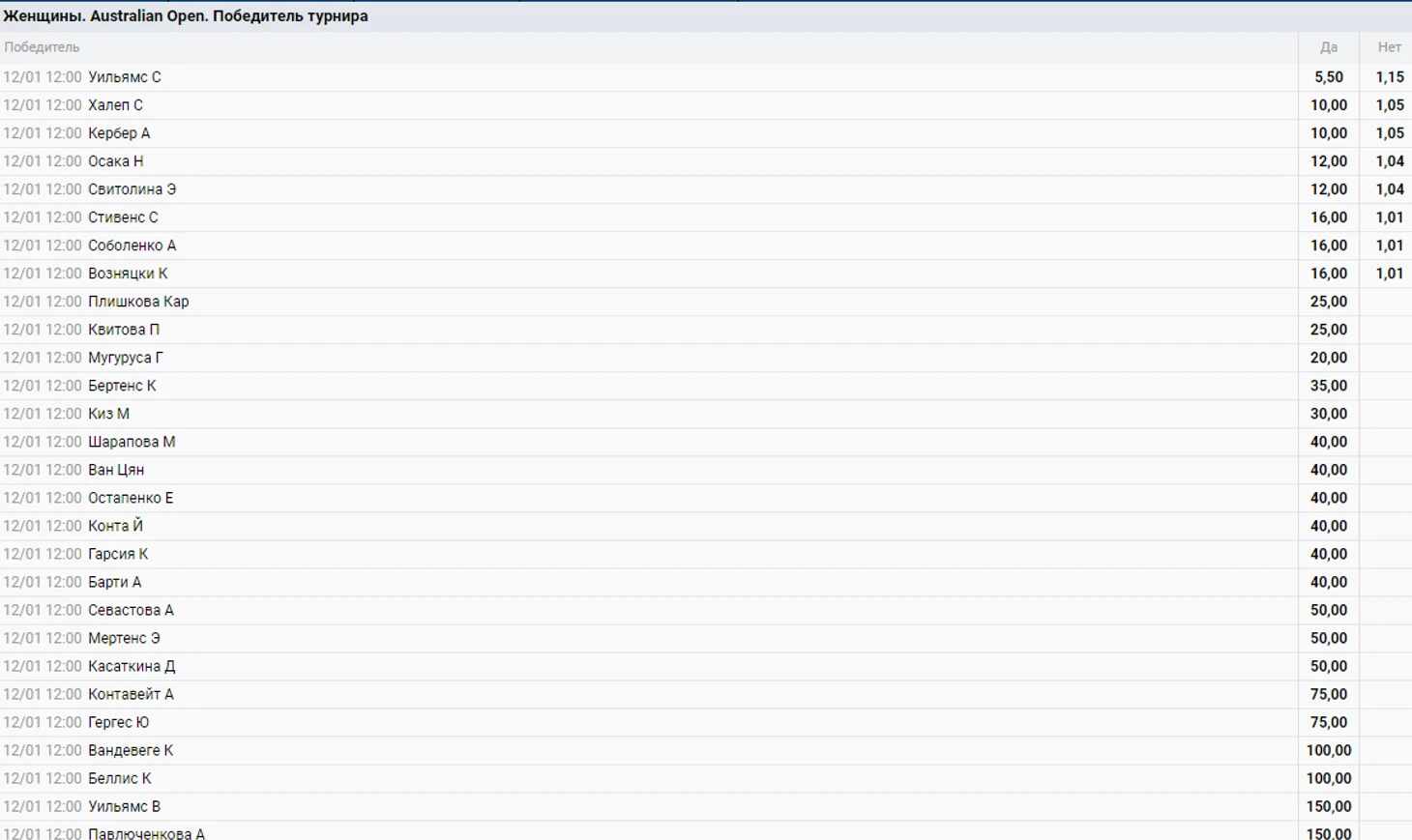Select the 40,00 odds for Гарсия К

(x=1328, y=554)
